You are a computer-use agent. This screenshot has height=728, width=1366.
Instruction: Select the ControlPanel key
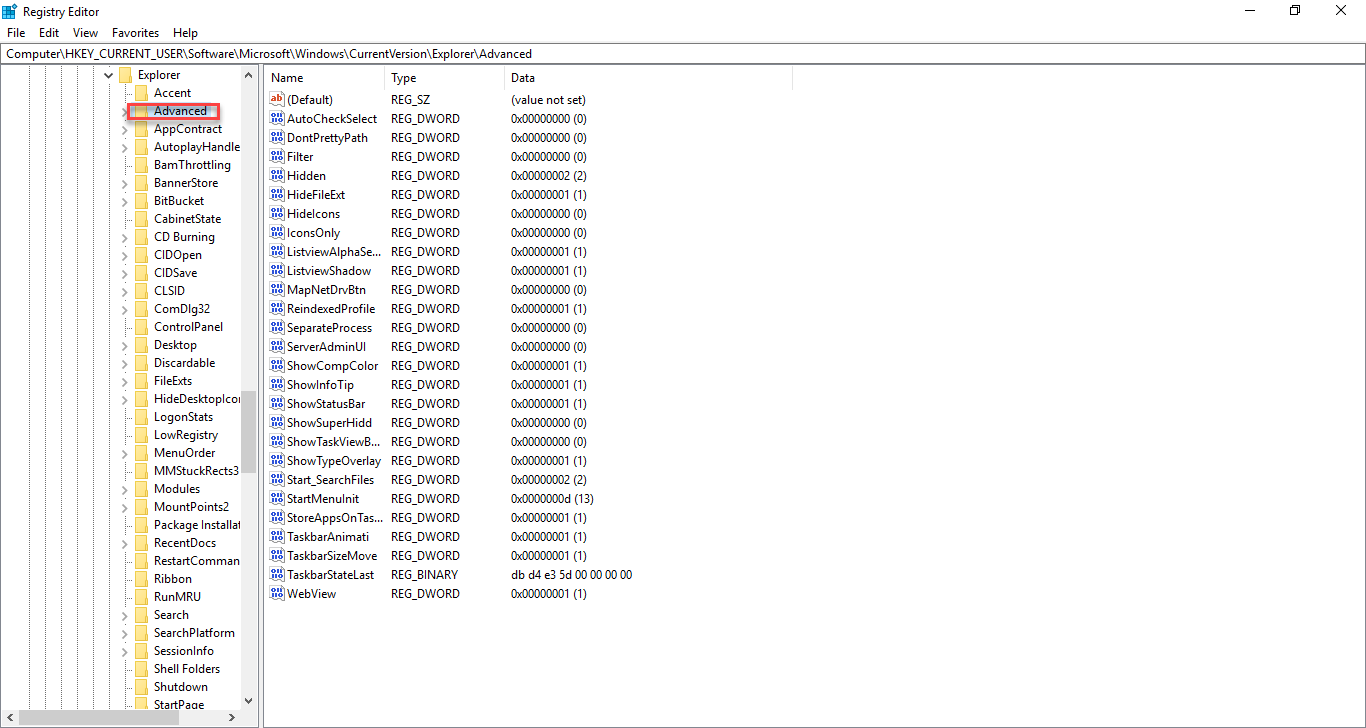188,327
